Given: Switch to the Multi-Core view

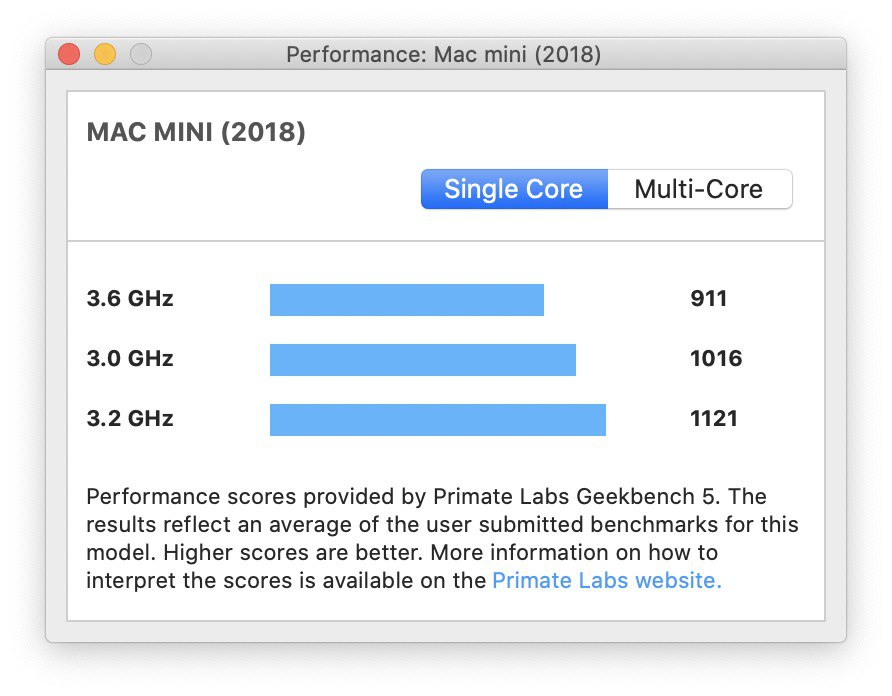Looking at the screenshot, I should tap(700, 189).
